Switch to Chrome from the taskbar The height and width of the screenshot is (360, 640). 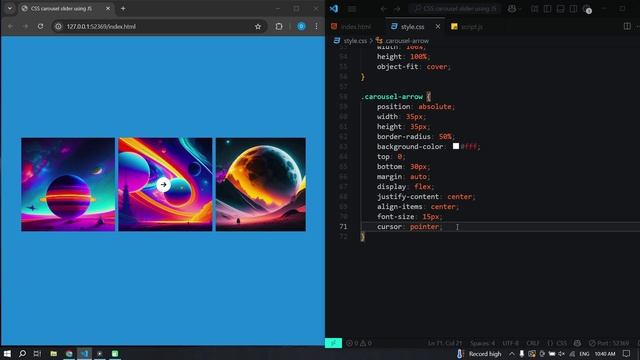click(x=69, y=353)
